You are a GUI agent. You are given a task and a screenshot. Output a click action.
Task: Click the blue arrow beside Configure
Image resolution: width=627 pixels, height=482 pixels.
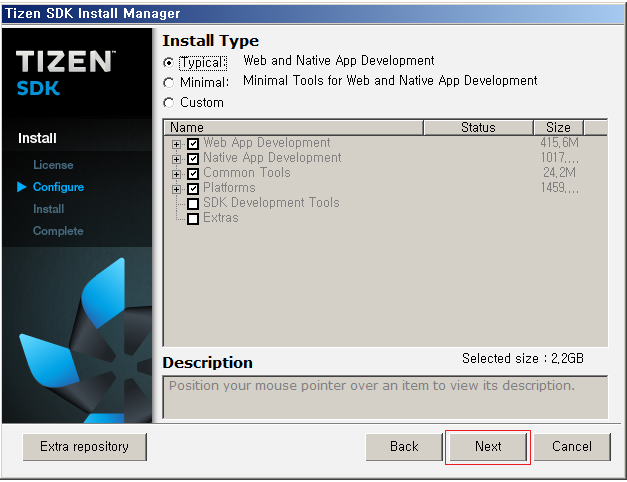22,187
